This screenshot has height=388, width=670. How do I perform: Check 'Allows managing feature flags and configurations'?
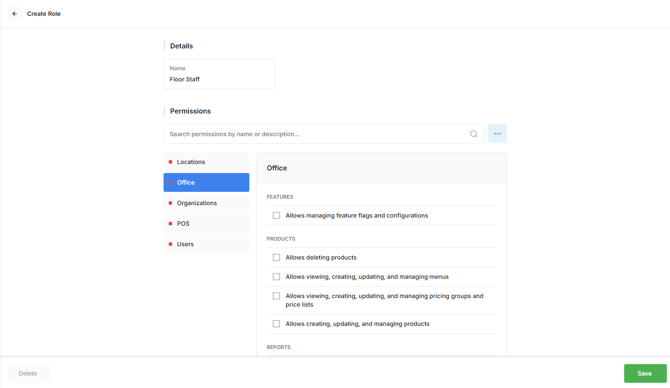[276, 215]
